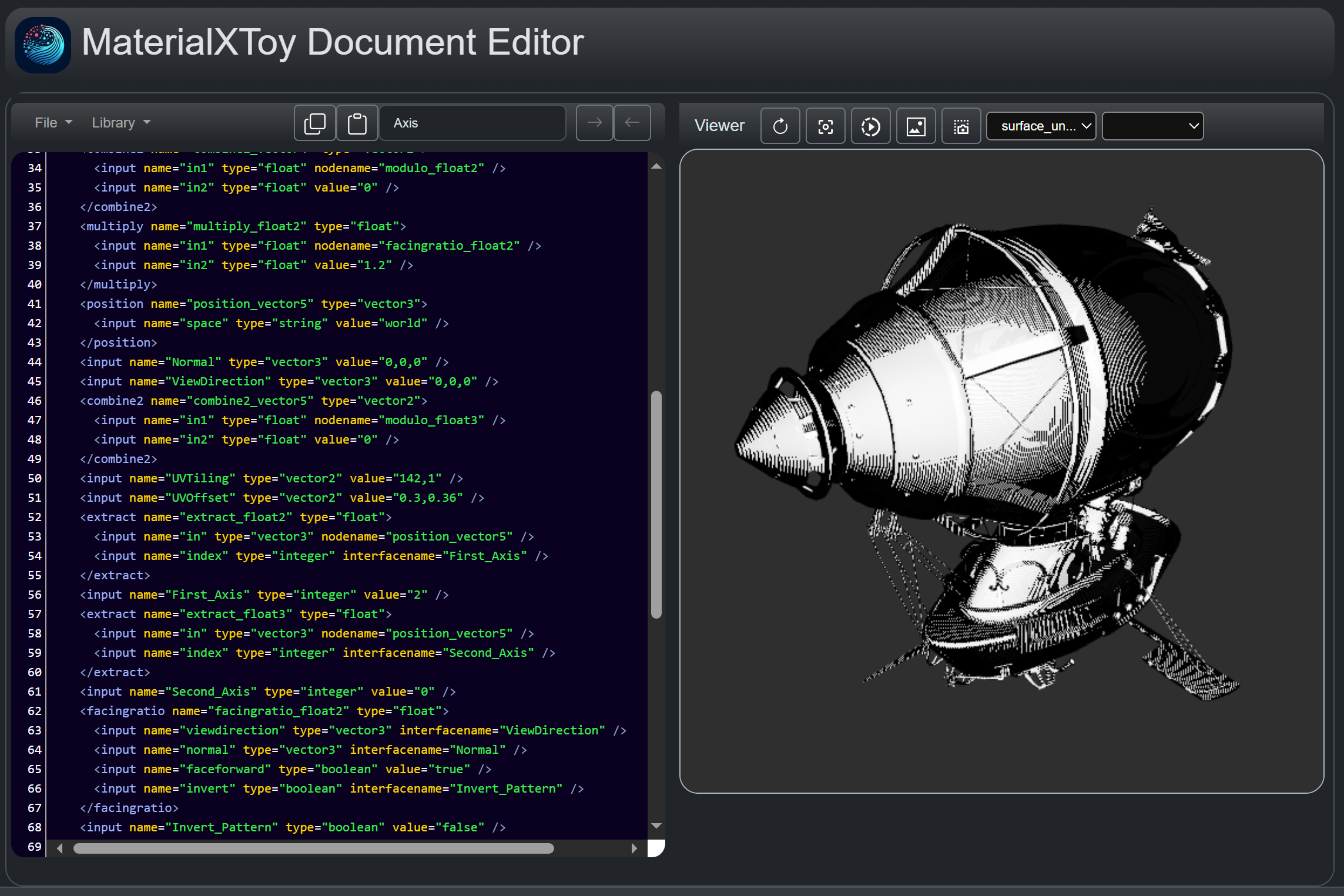This screenshot has height=896, width=1344.
Task: Paste from clipboard with the clipboard icon
Action: 357,123
